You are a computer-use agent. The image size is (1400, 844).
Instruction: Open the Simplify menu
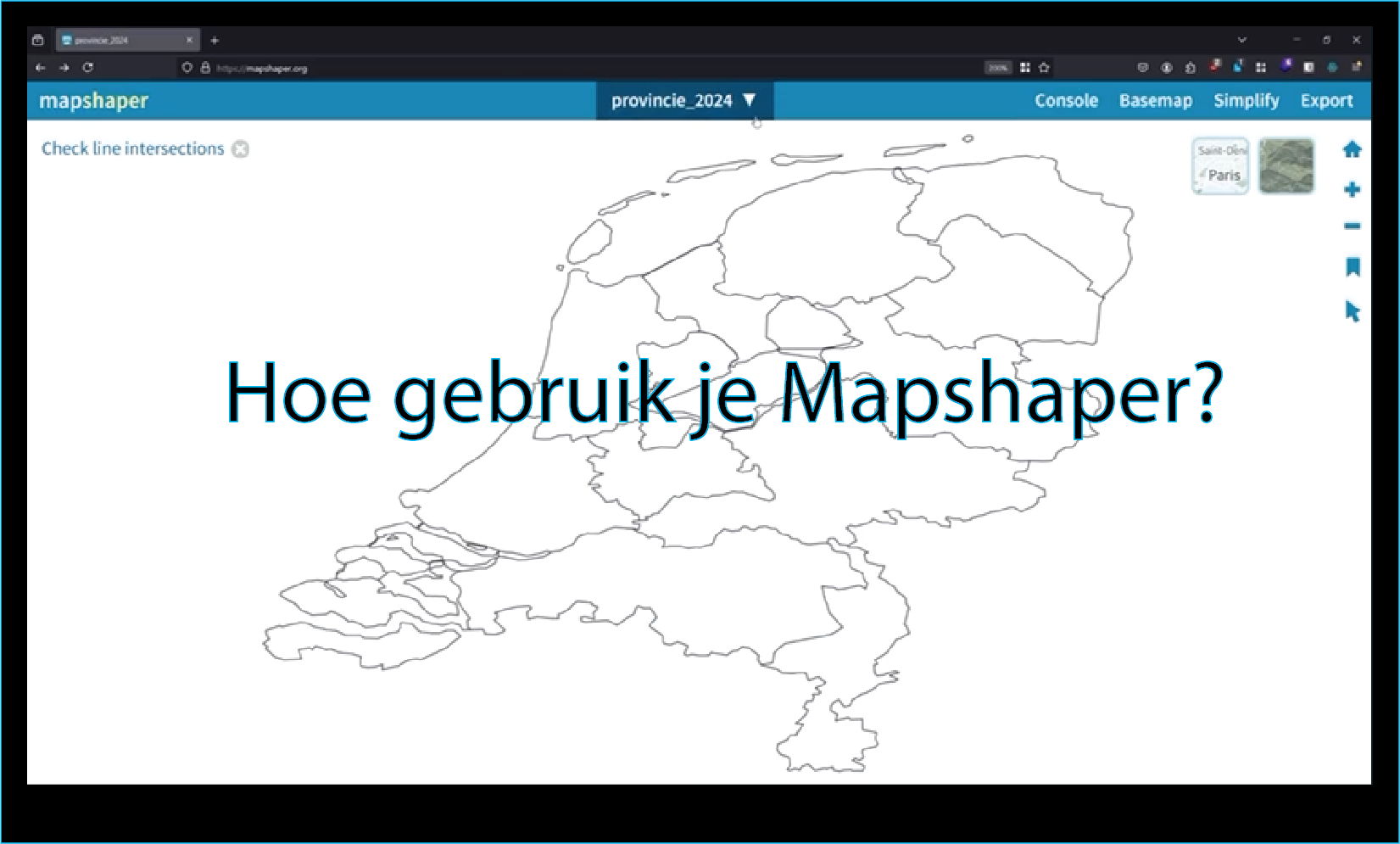click(x=1246, y=100)
